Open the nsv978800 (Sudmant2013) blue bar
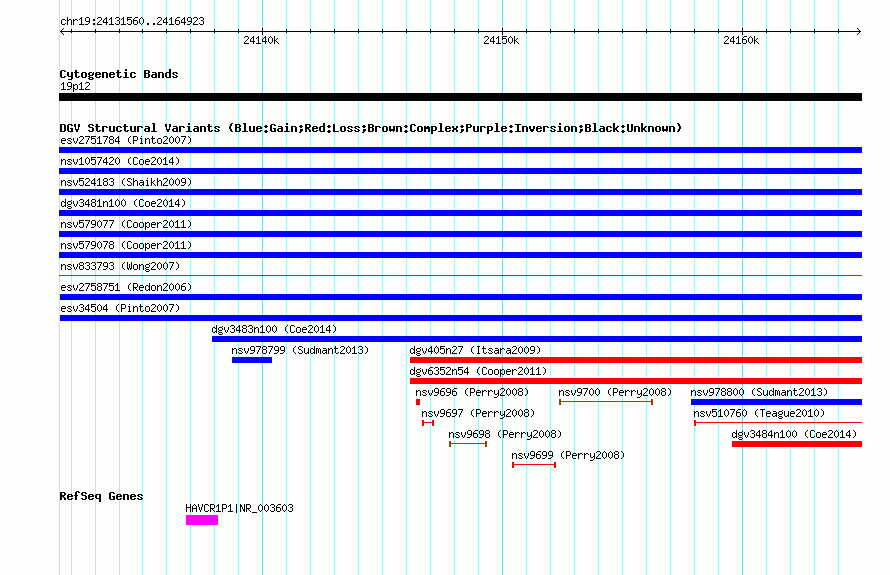This screenshot has width=890, height=575. tap(776, 402)
